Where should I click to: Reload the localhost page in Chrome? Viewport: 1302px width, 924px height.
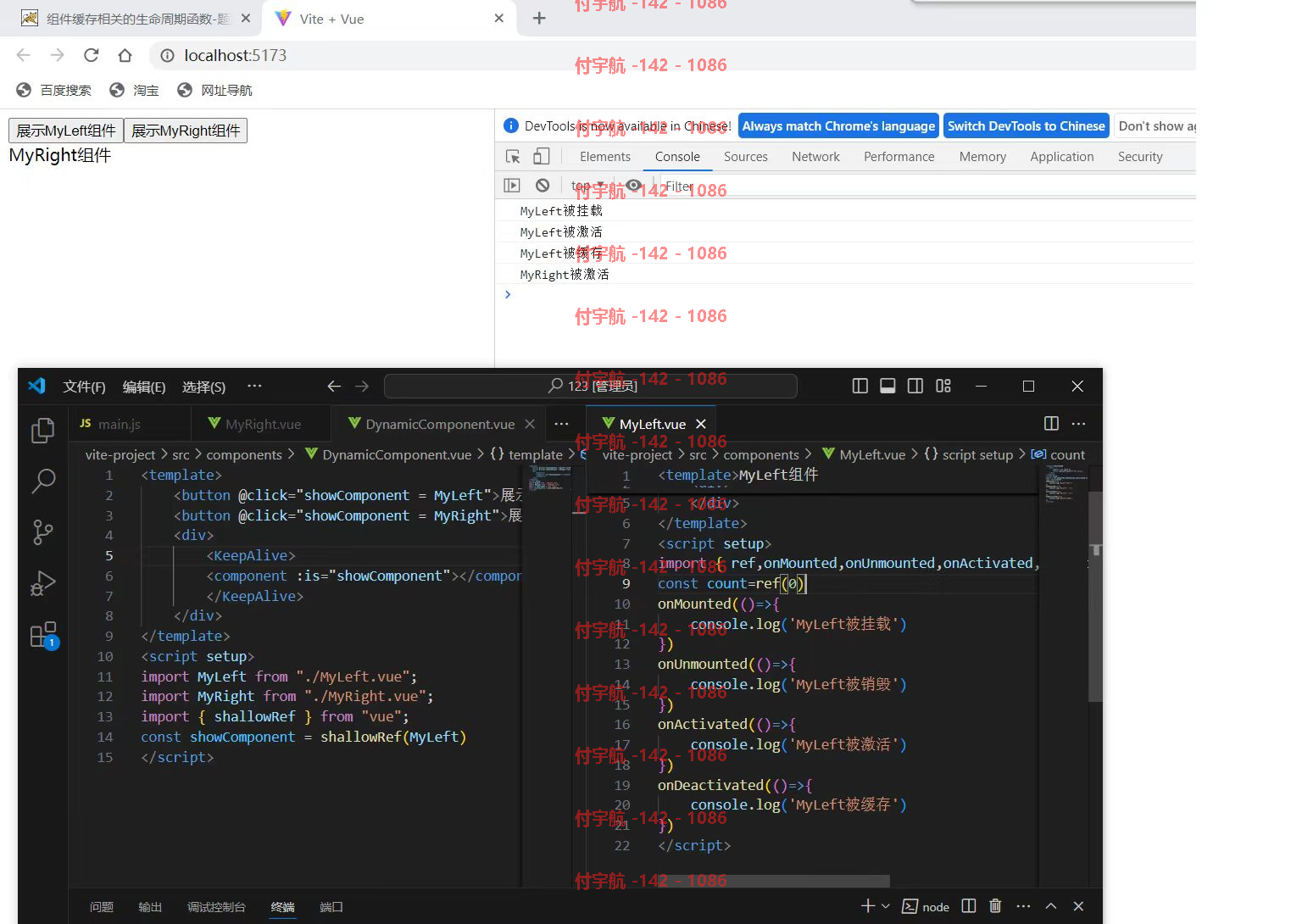[92, 55]
